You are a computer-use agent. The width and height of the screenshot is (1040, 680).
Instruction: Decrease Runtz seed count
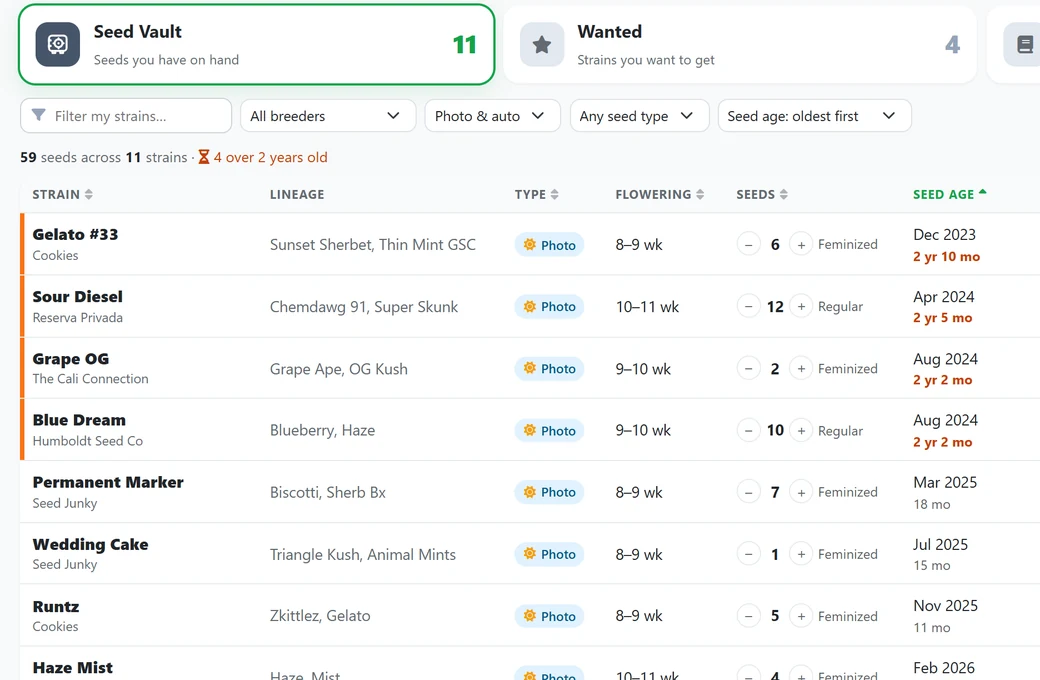[748, 616]
